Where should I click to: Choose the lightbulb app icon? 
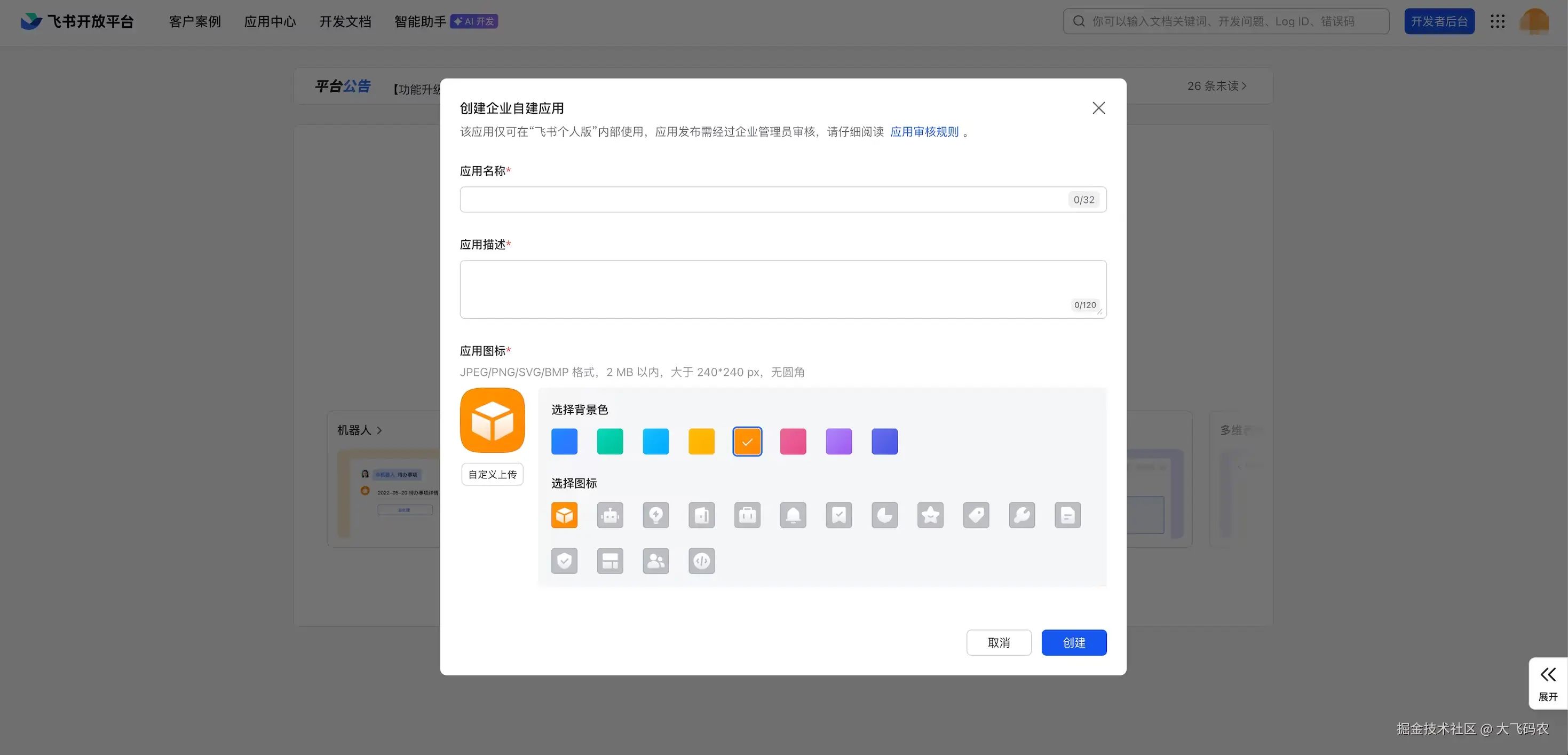(655, 515)
